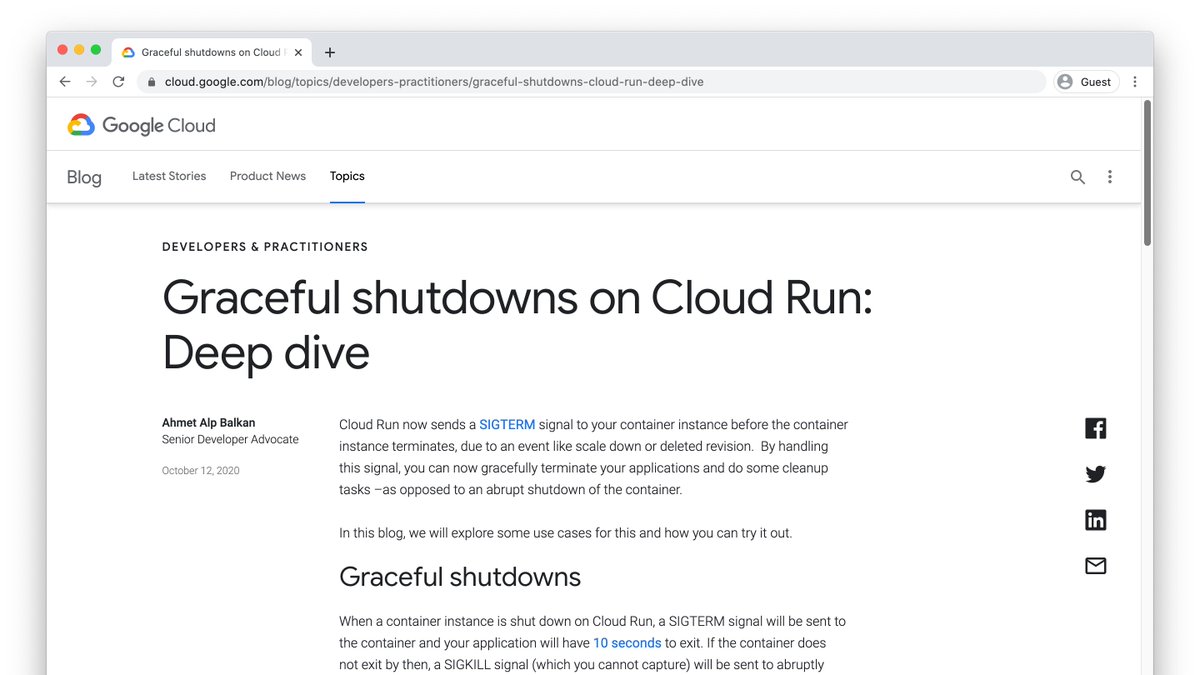Go to Latest Stories
This screenshot has height=675, width=1200.
coord(169,176)
